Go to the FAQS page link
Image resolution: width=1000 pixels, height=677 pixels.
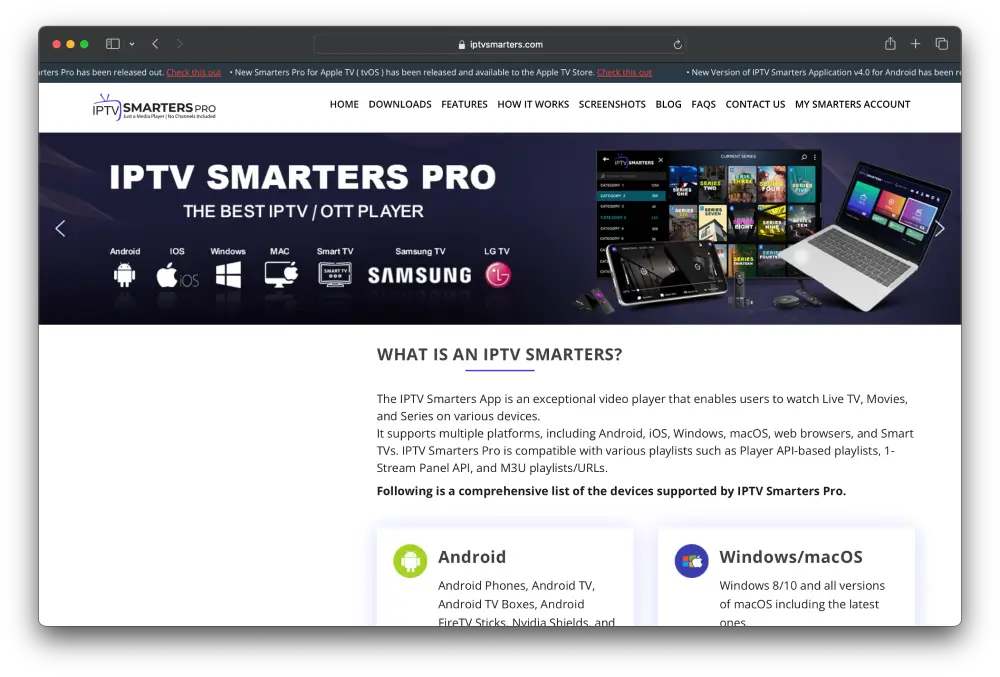(703, 104)
